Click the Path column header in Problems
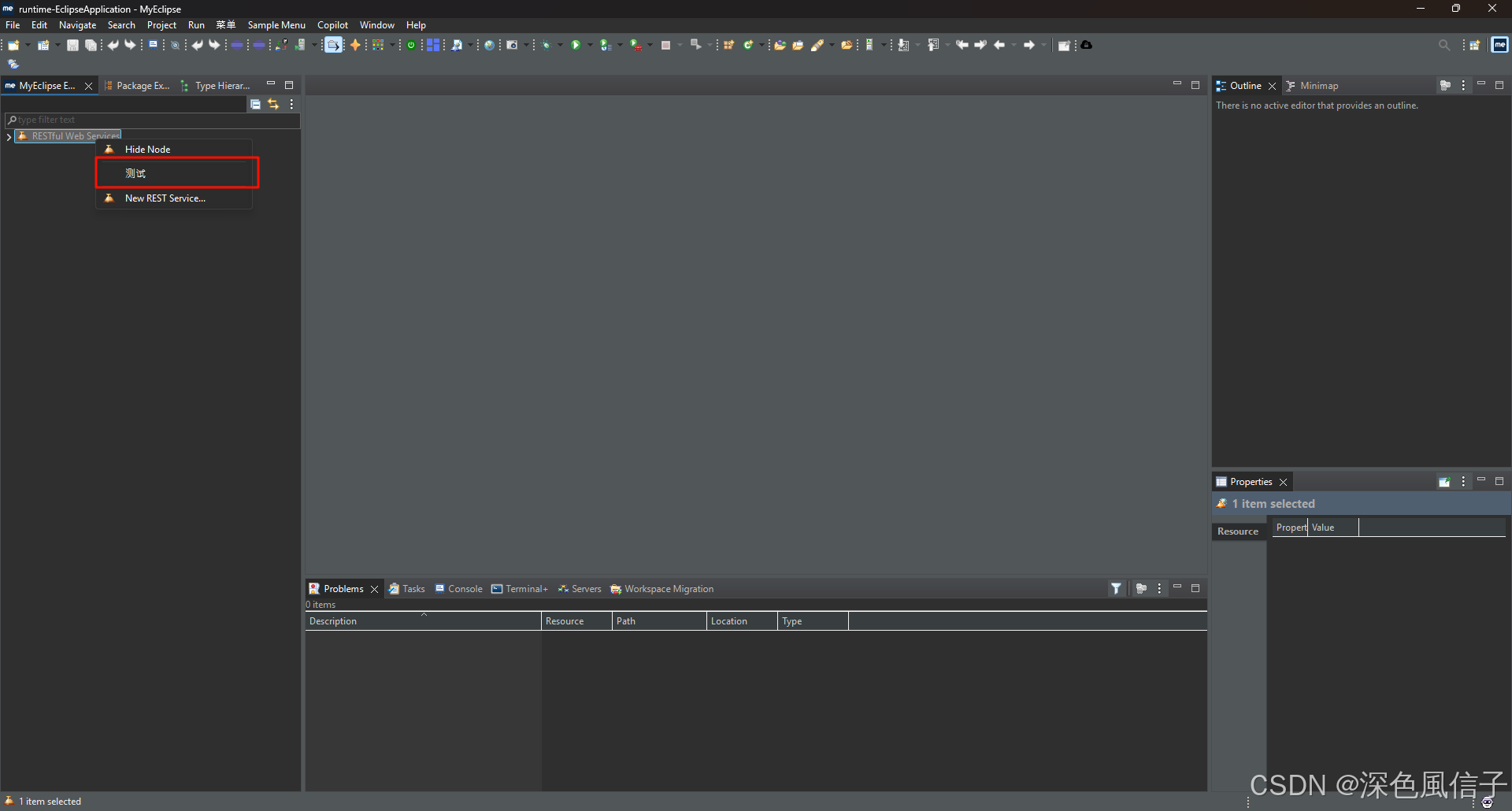1512x811 pixels. tap(659, 621)
